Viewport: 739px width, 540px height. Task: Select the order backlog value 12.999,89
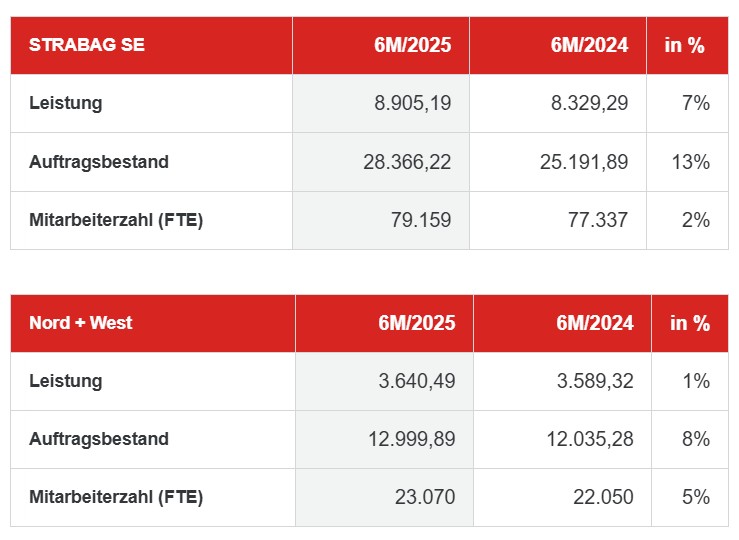point(410,439)
